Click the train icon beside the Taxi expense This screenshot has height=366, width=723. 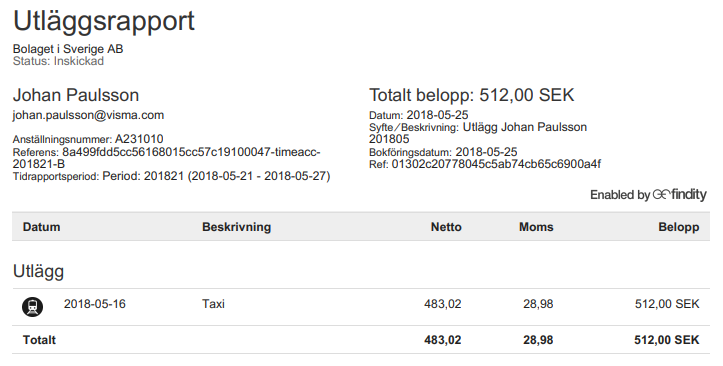click(x=32, y=307)
